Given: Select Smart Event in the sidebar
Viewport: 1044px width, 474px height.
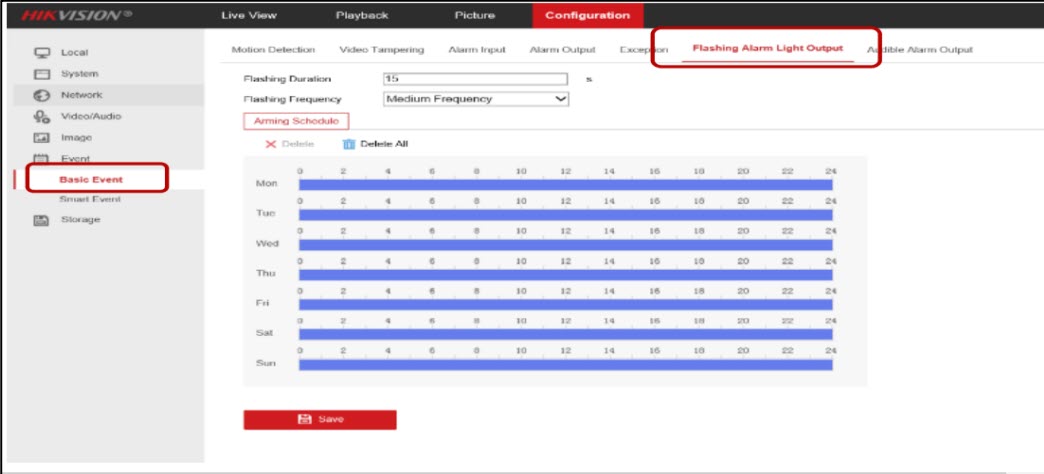Looking at the screenshot, I should click(90, 199).
